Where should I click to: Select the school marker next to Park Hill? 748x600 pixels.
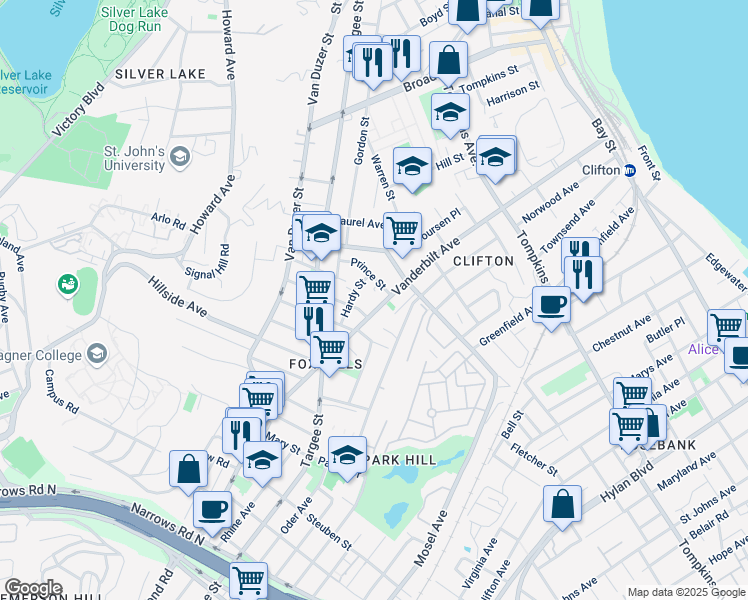click(347, 455)
